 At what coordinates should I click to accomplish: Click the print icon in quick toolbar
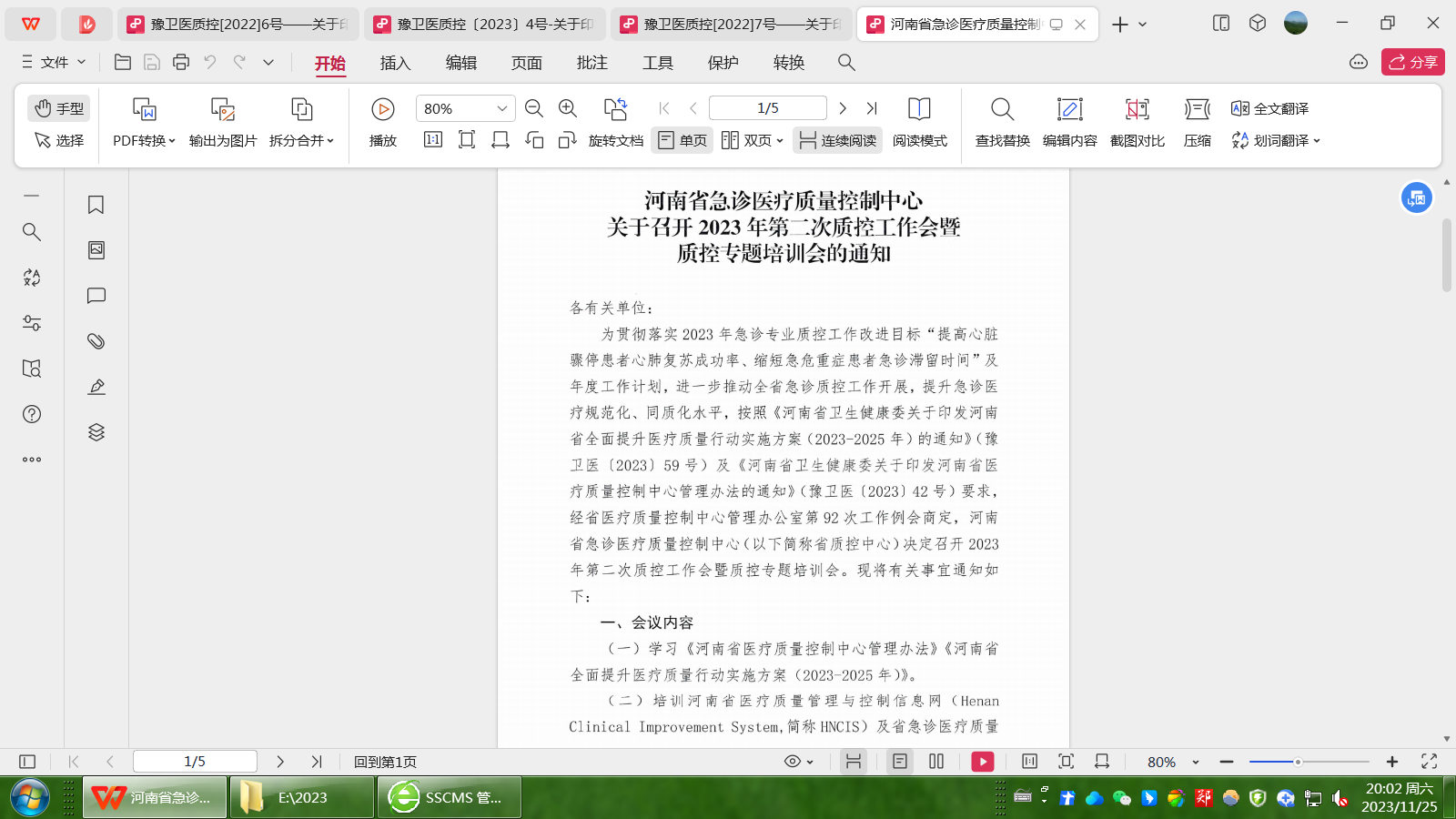click(181, 62)
